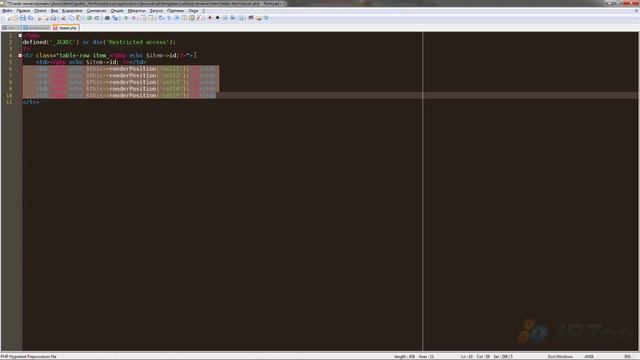The image size is (640, 360).
Task: Click the length status bar entry
Action: click(x=404, y=357)
